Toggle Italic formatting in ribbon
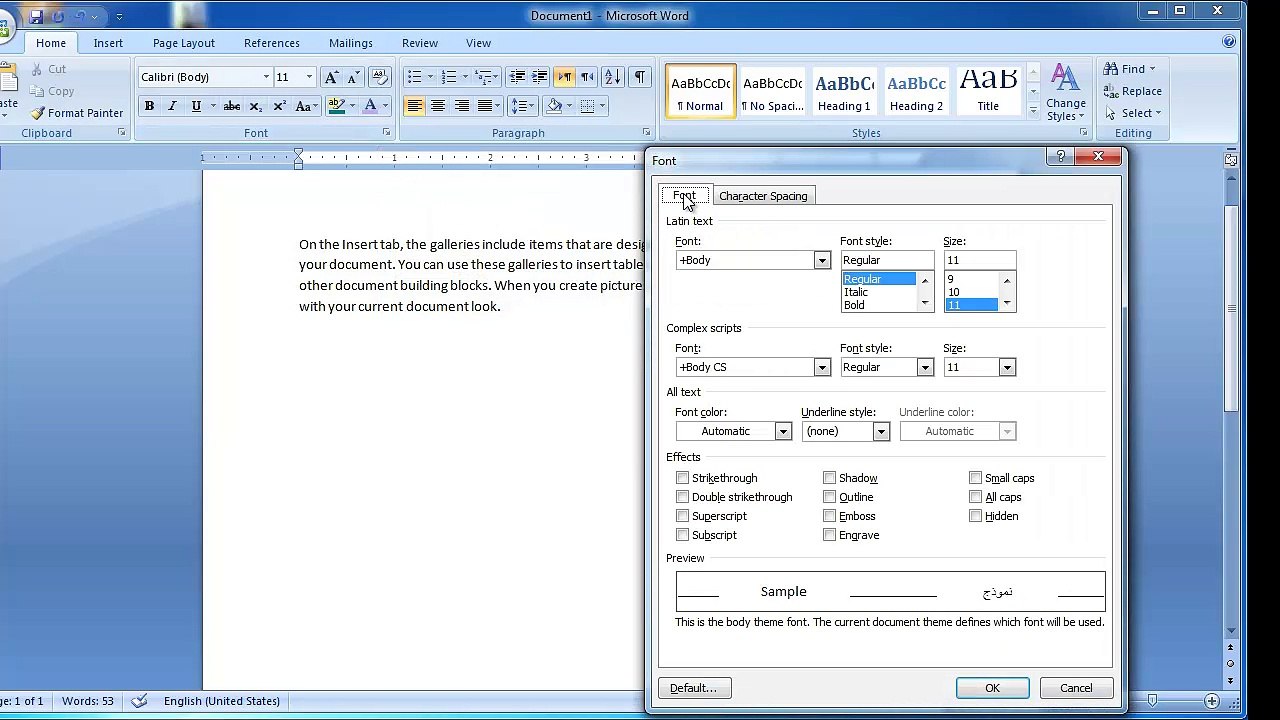 pos(172,106)
